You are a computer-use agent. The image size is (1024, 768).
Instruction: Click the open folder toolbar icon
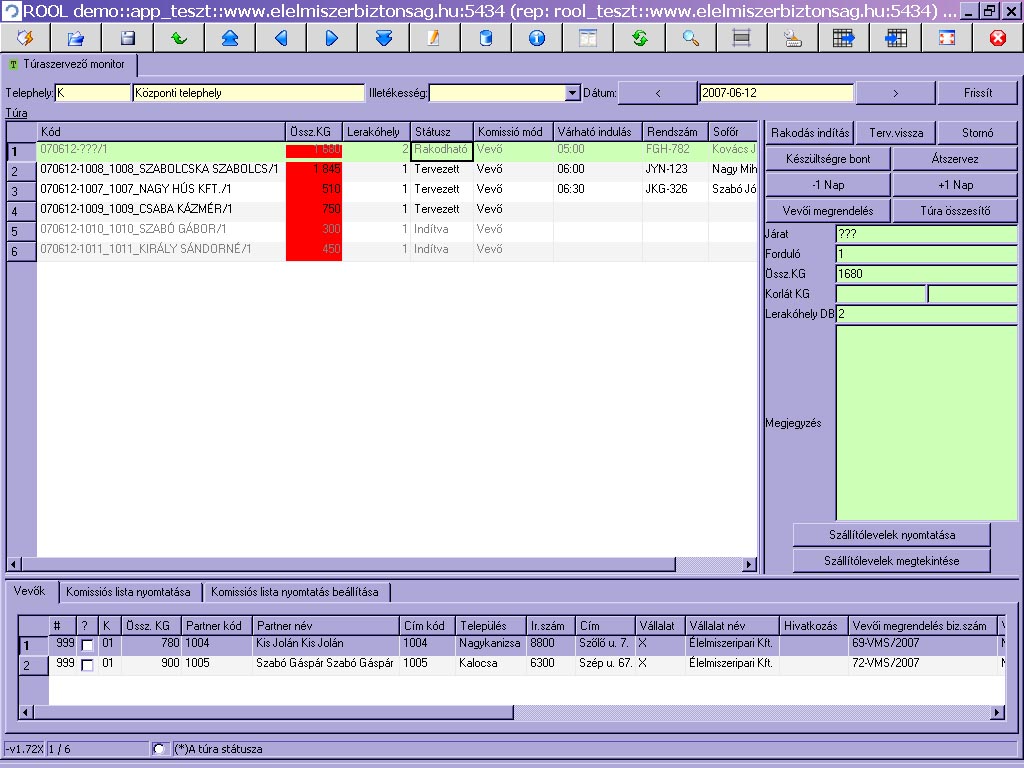tap(76, 38)
